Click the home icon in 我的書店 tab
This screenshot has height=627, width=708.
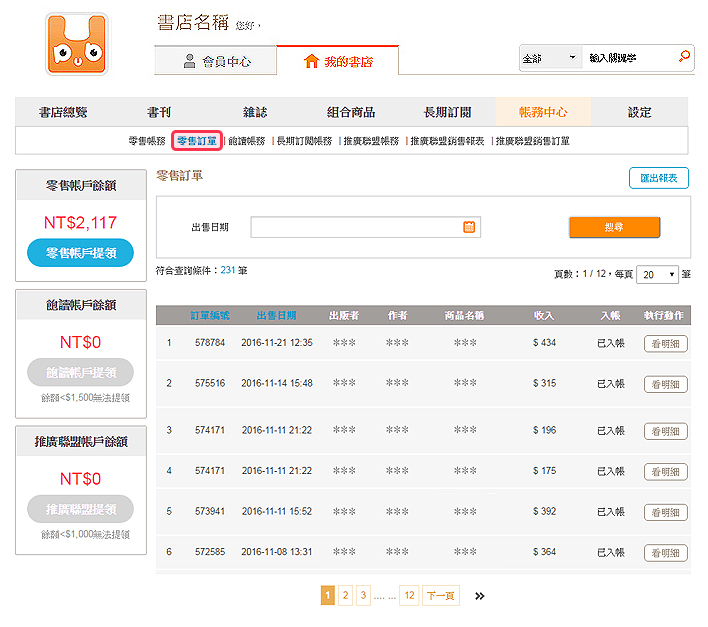[311, 61]
